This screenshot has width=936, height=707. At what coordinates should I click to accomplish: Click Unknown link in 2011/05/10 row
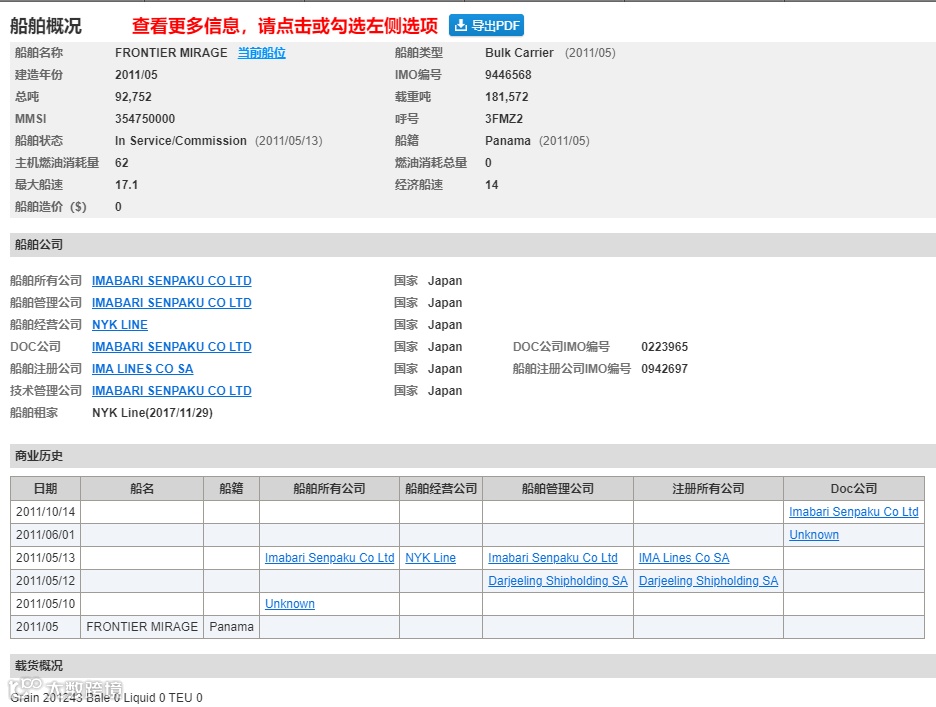[290, 604]
